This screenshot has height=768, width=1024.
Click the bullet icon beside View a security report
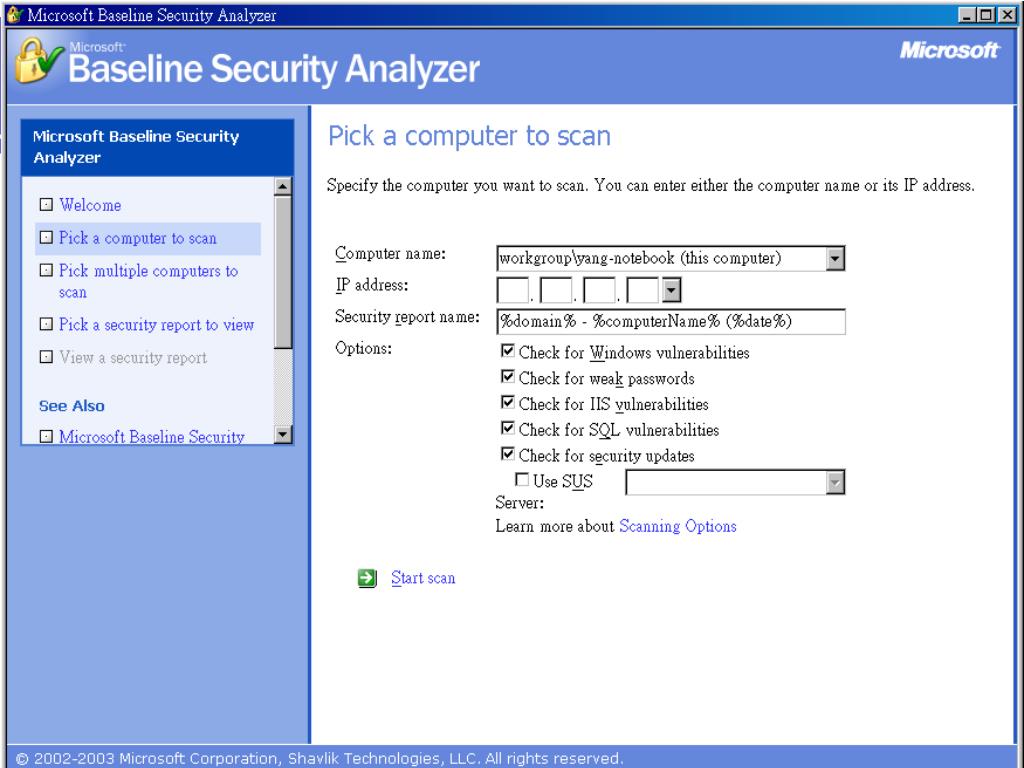pyautogui.click(x=46, y=357)
